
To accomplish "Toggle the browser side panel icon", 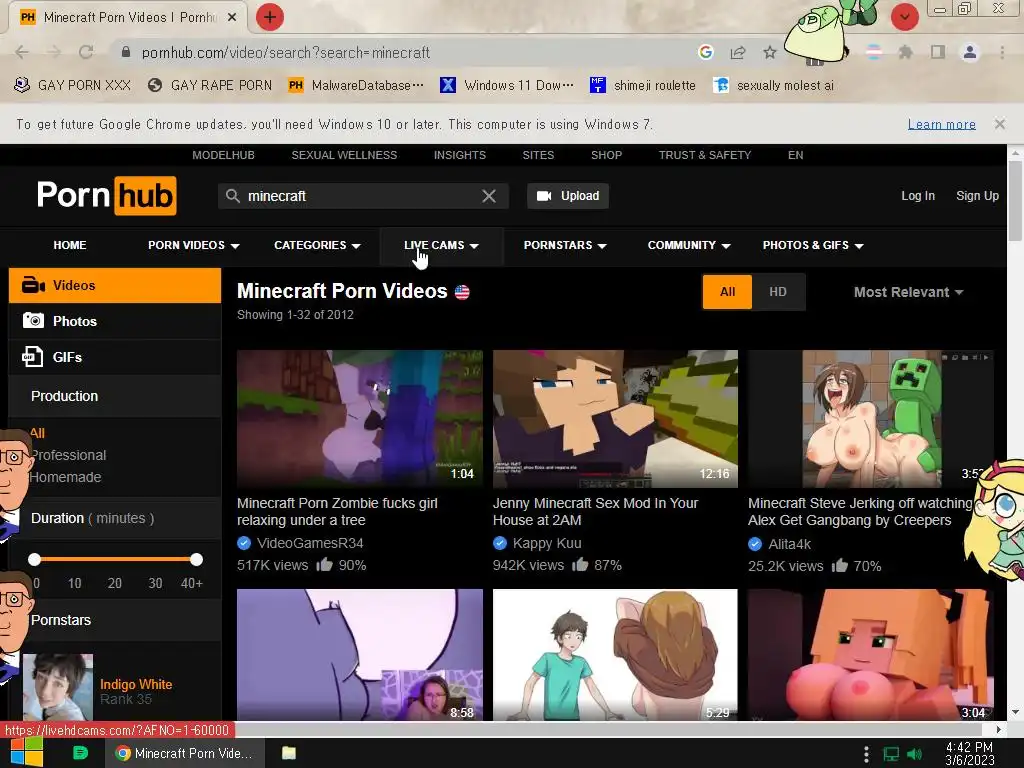I will click(x=938, y=52).
